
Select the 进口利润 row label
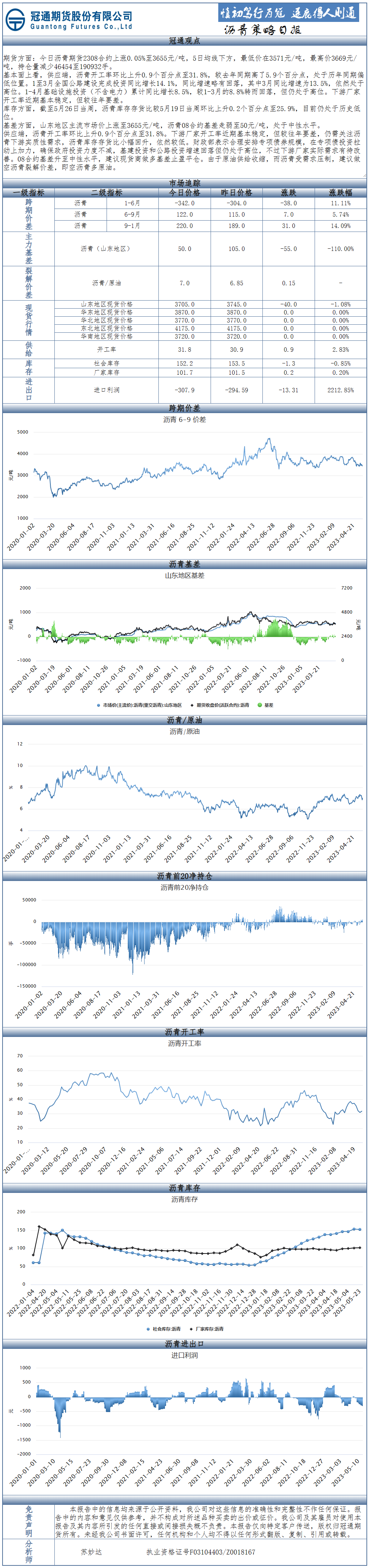pyautogui.click(x=106, y=390)
